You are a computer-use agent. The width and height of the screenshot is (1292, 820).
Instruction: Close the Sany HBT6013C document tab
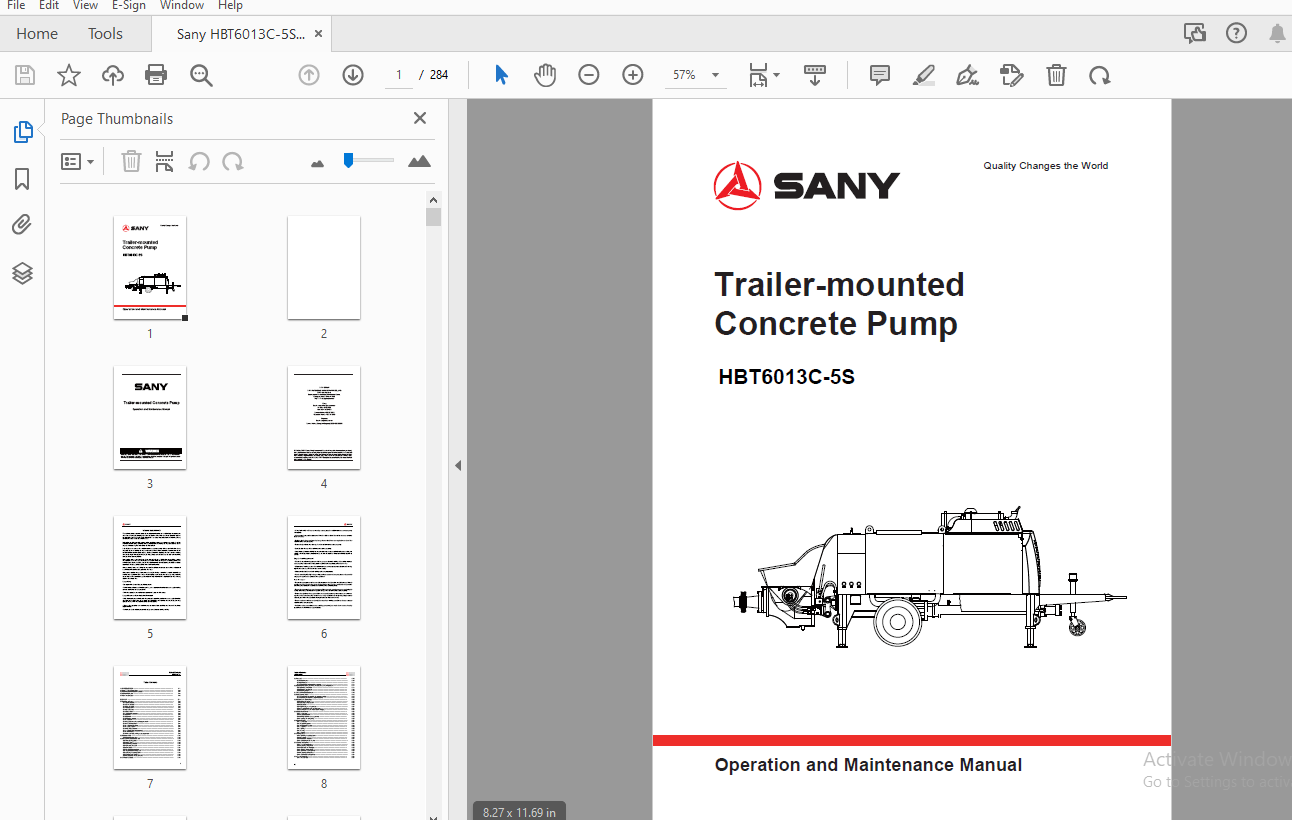(x=318, y=33)
